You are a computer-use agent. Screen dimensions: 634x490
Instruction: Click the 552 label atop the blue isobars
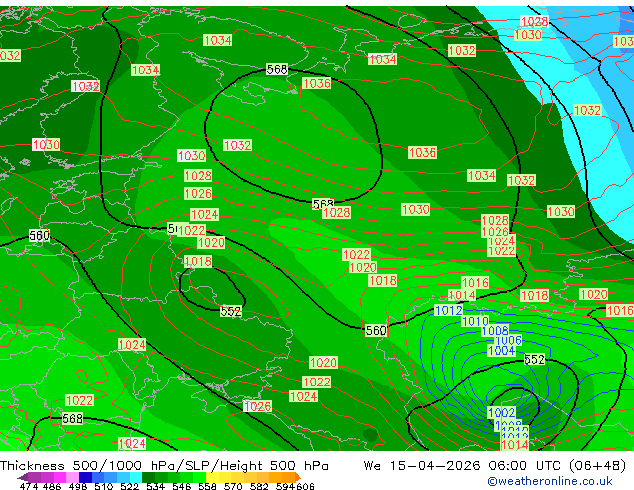pos(535,359)
